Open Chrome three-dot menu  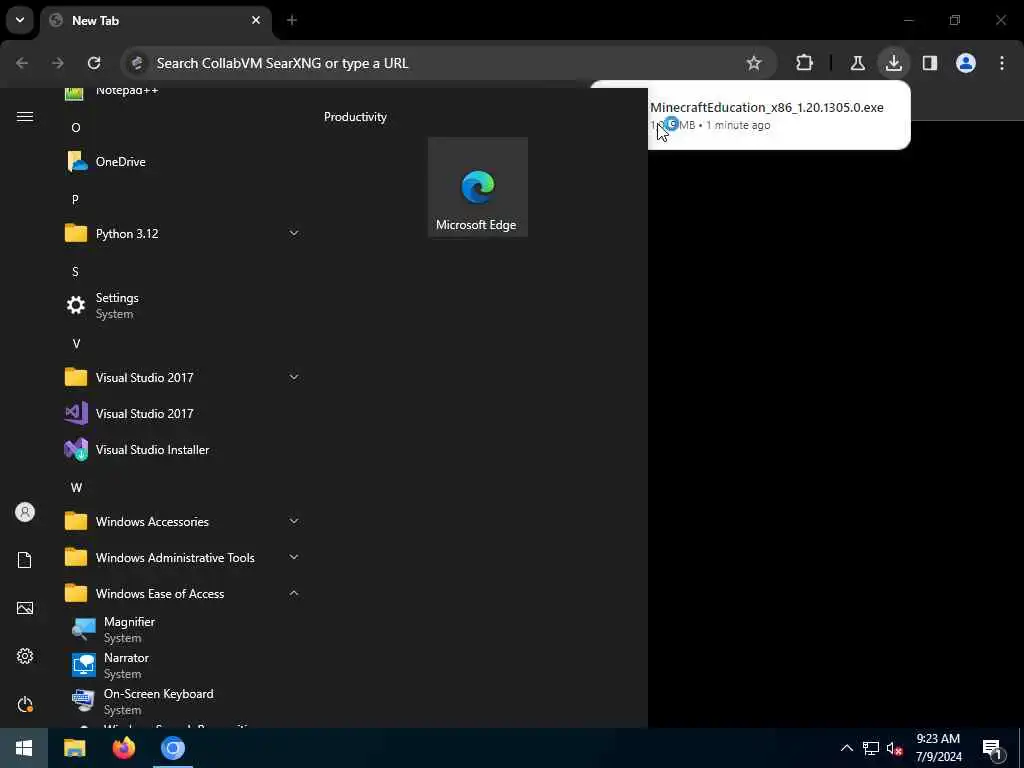coord(1002,63)
